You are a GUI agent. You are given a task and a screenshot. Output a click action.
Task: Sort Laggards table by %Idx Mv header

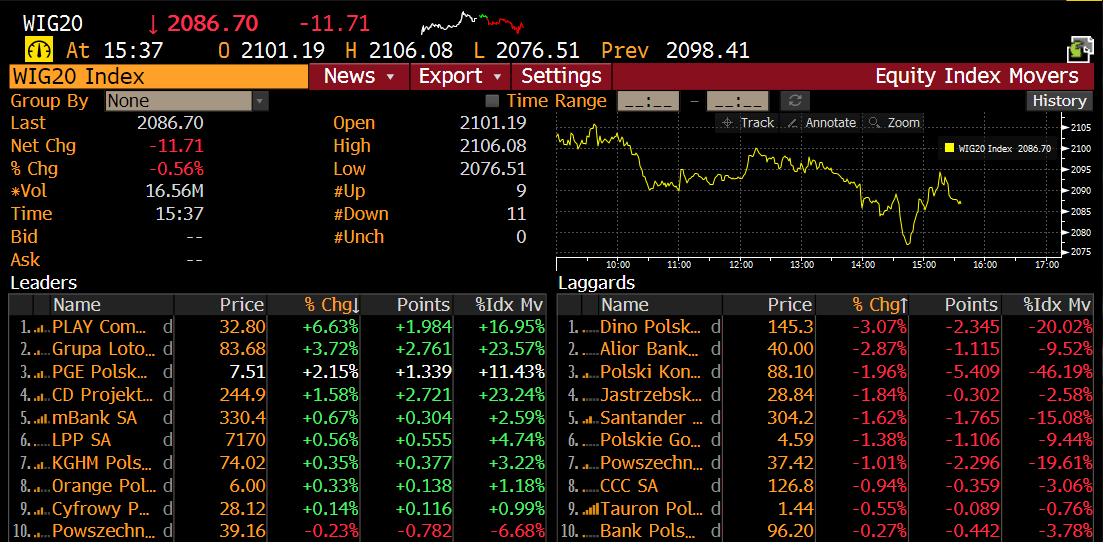1048,305
